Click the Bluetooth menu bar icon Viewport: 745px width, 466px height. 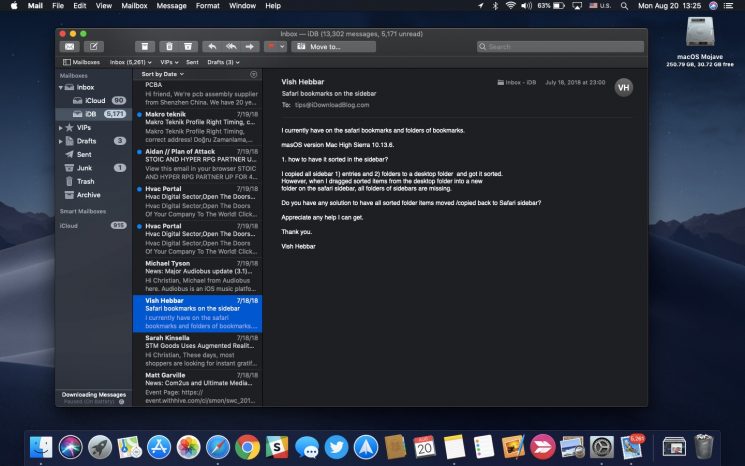click(x=495, y=6)
